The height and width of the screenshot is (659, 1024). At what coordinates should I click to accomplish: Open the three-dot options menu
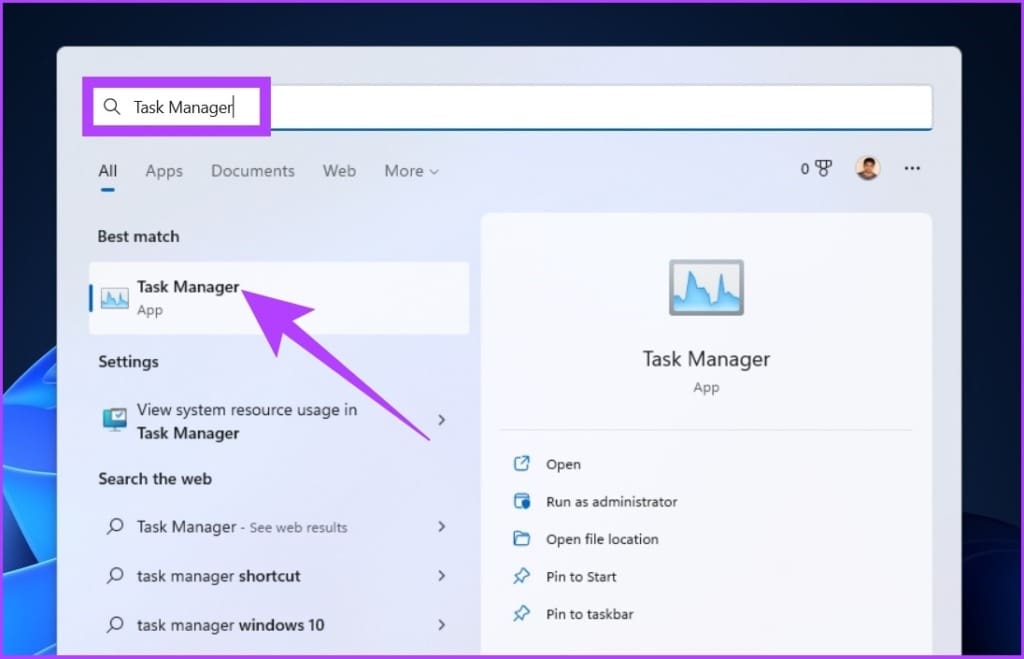[912, 169]
